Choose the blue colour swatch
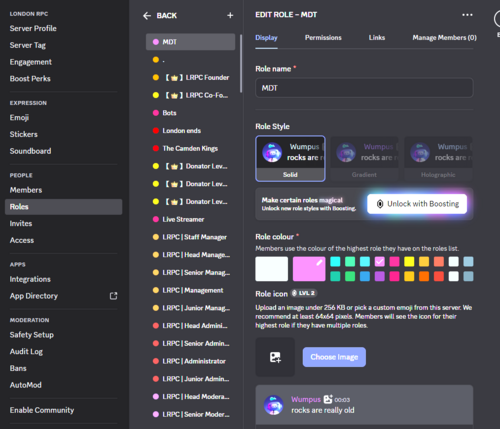Viewport: 500px width, 429px height. click(x=365, y=276)
